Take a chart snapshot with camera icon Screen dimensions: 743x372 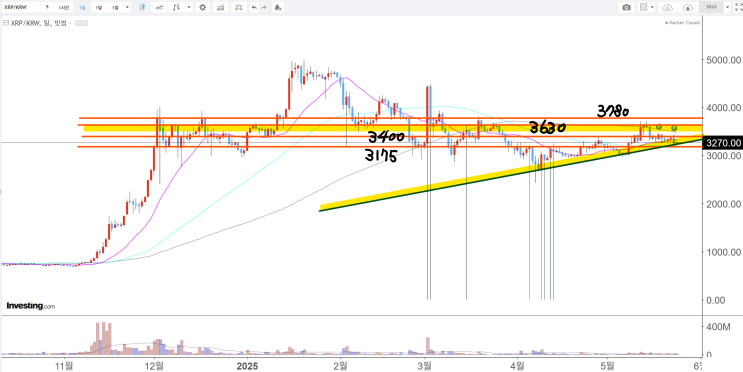pos(626,8)
